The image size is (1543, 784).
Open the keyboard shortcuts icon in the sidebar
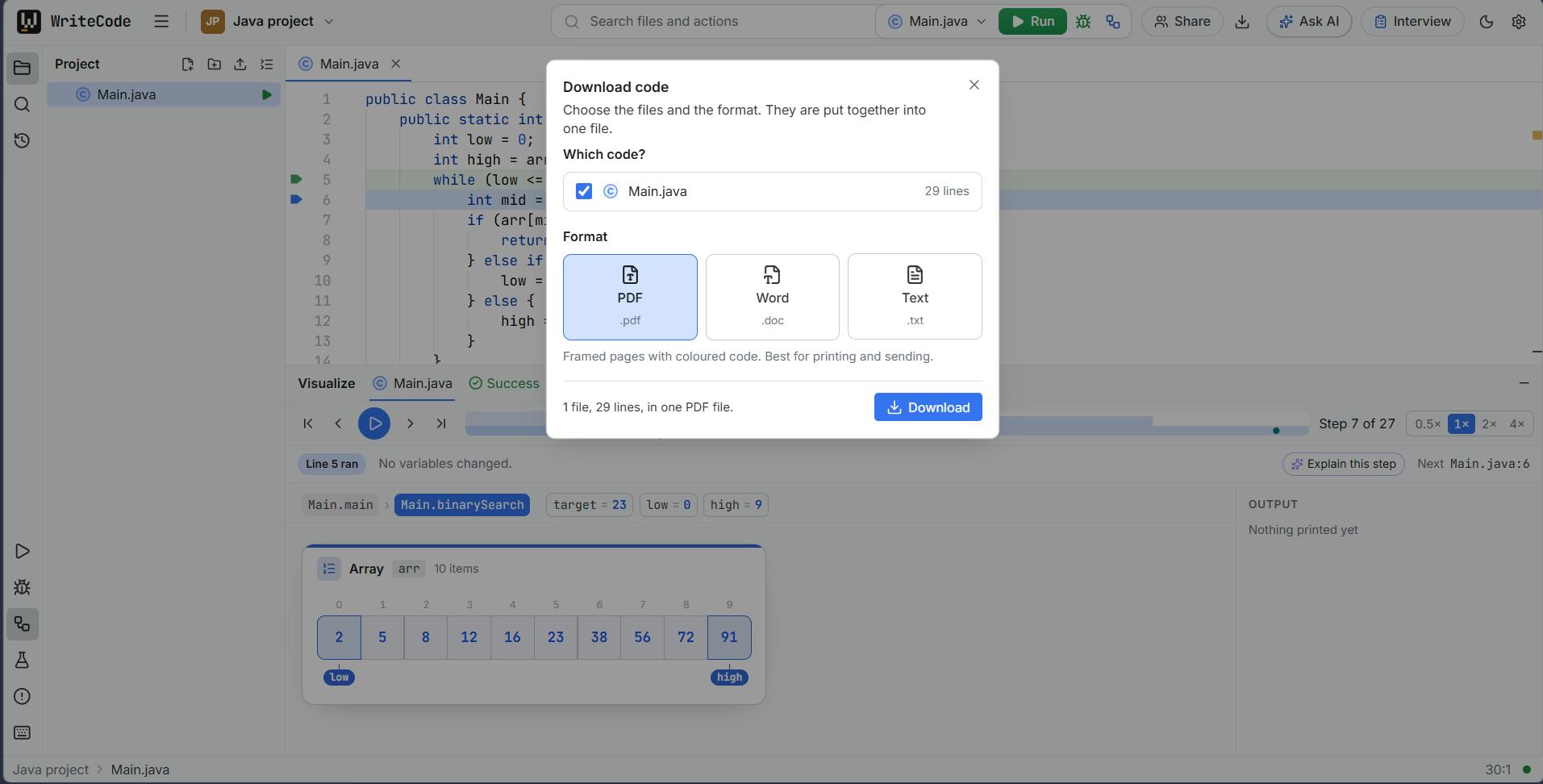(23, 733)
